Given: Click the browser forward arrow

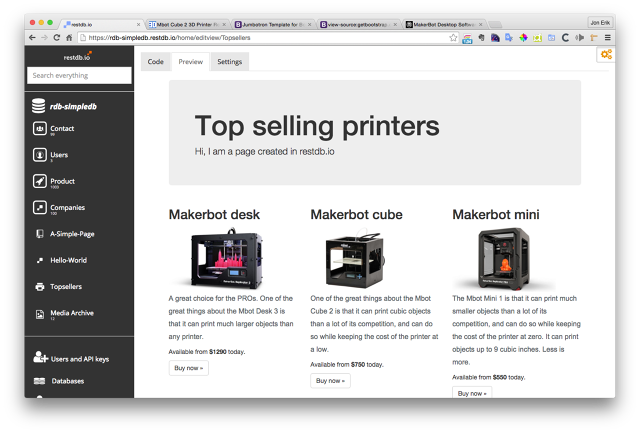Looking at the screenshot, I should pos(44,38).
